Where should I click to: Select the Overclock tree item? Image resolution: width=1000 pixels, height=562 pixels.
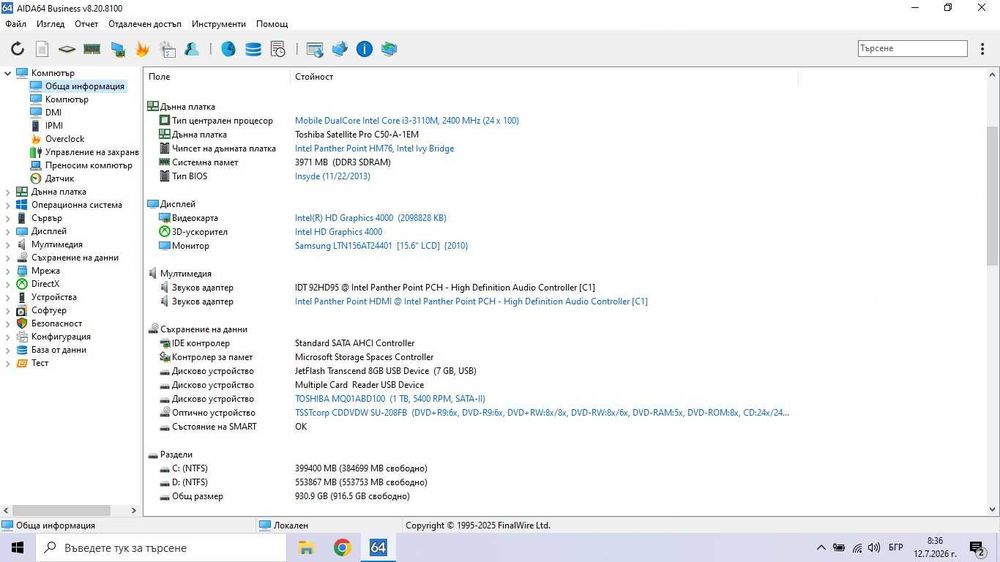point(64,138)
